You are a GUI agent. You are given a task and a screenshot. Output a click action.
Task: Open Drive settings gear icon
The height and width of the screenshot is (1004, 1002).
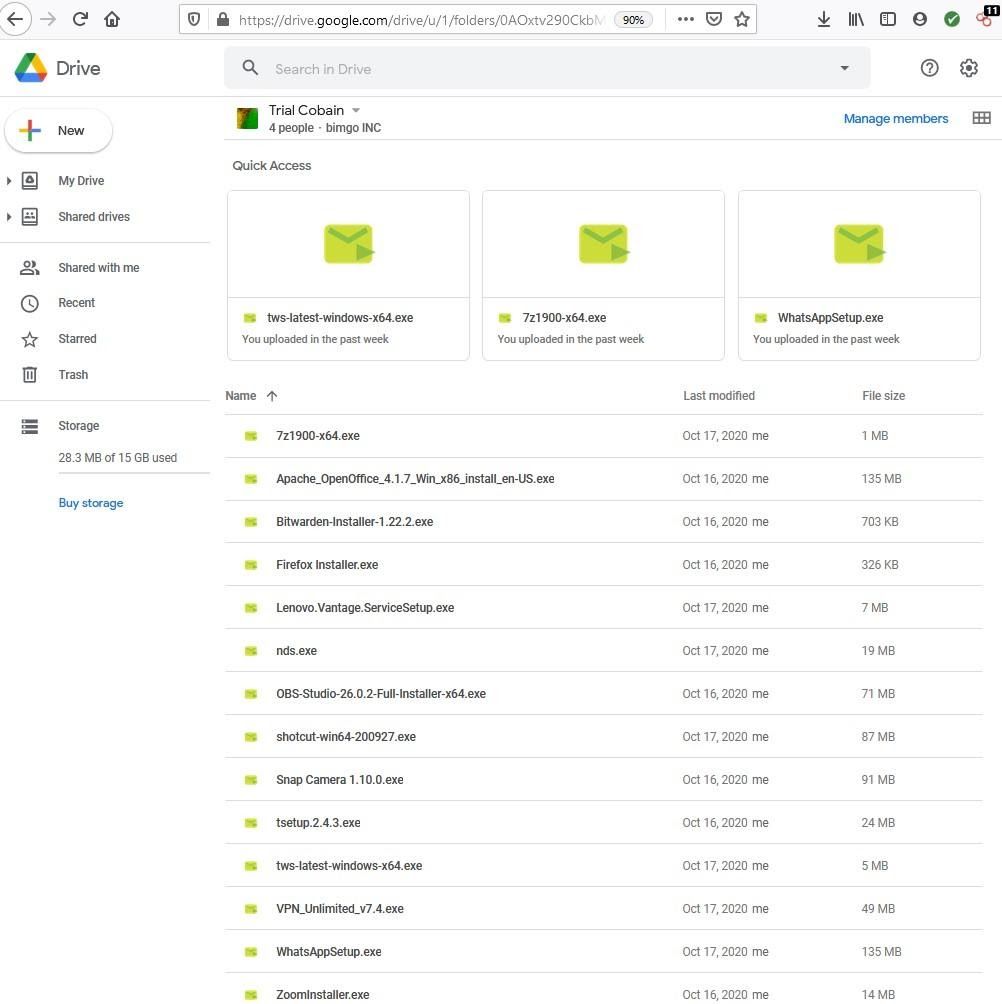(x=969, y=68)
